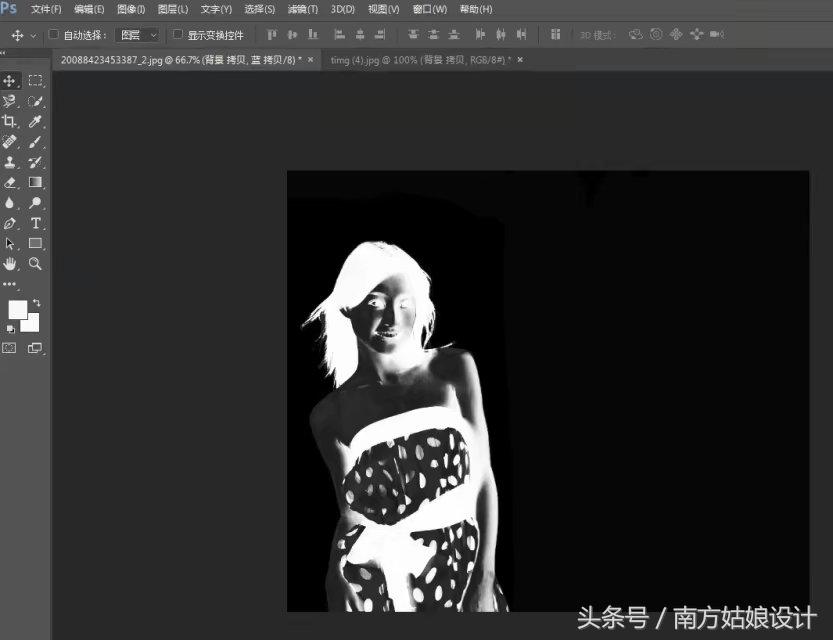
Task: Enable the 自动选择 checkbox
Action: 52,33
